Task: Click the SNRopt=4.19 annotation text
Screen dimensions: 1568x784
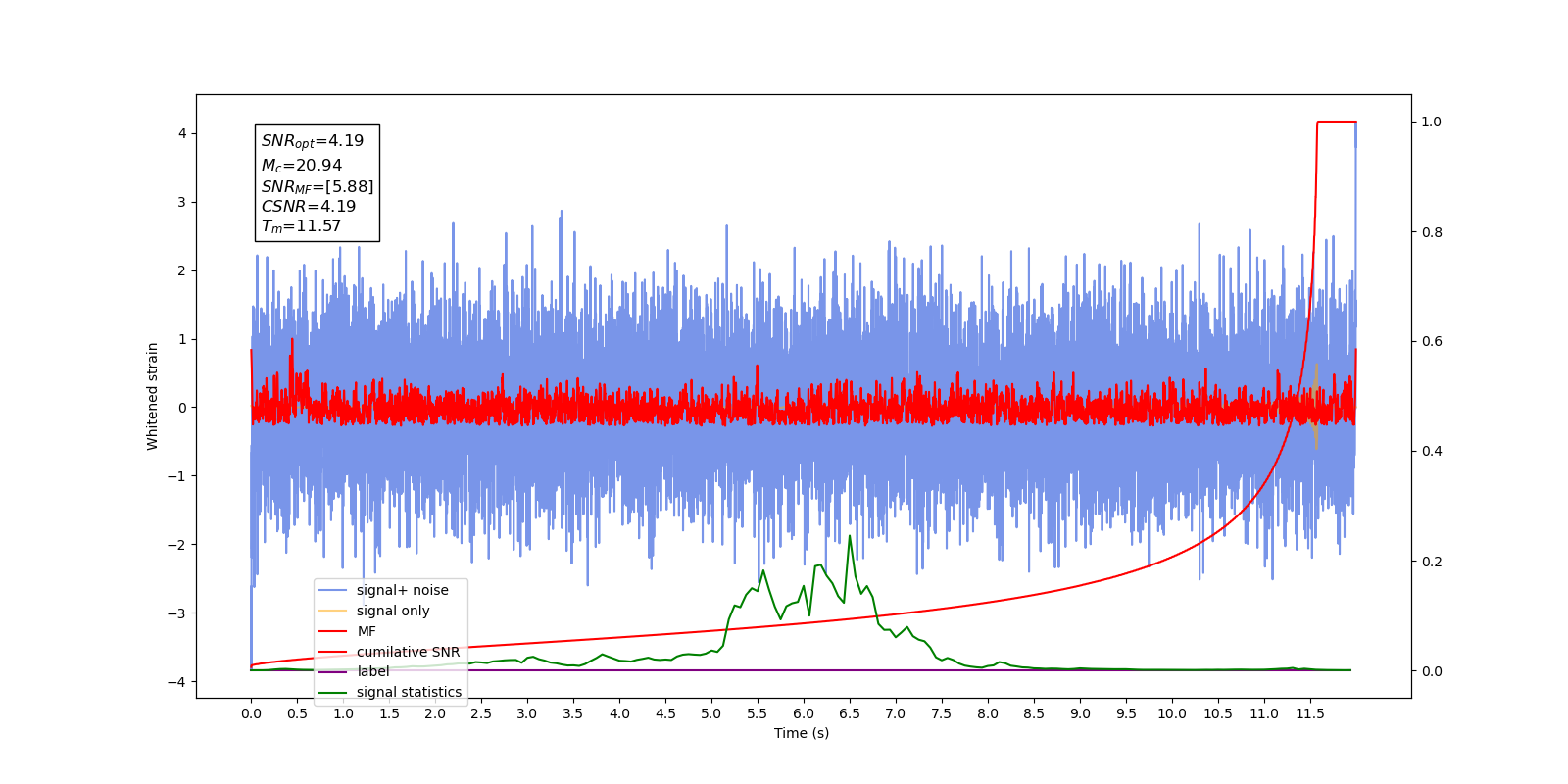Action: tap(313, 141)
